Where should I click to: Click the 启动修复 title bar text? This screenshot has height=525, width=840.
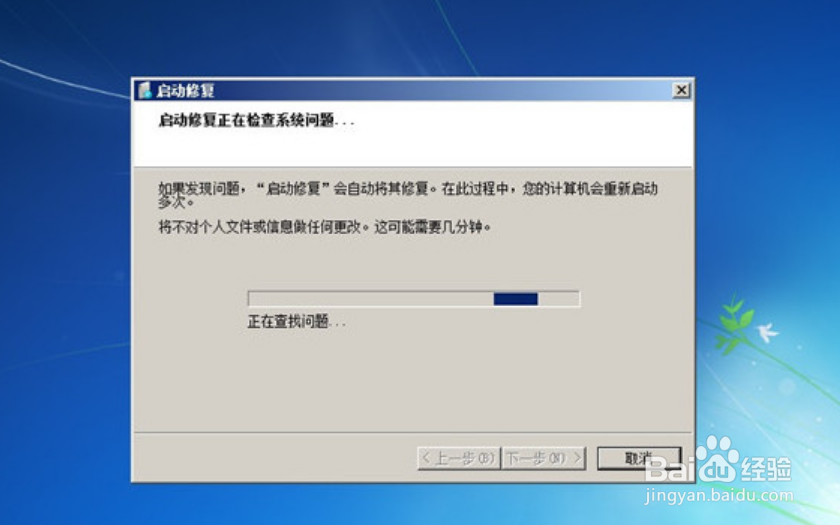[x=185, y=91]
